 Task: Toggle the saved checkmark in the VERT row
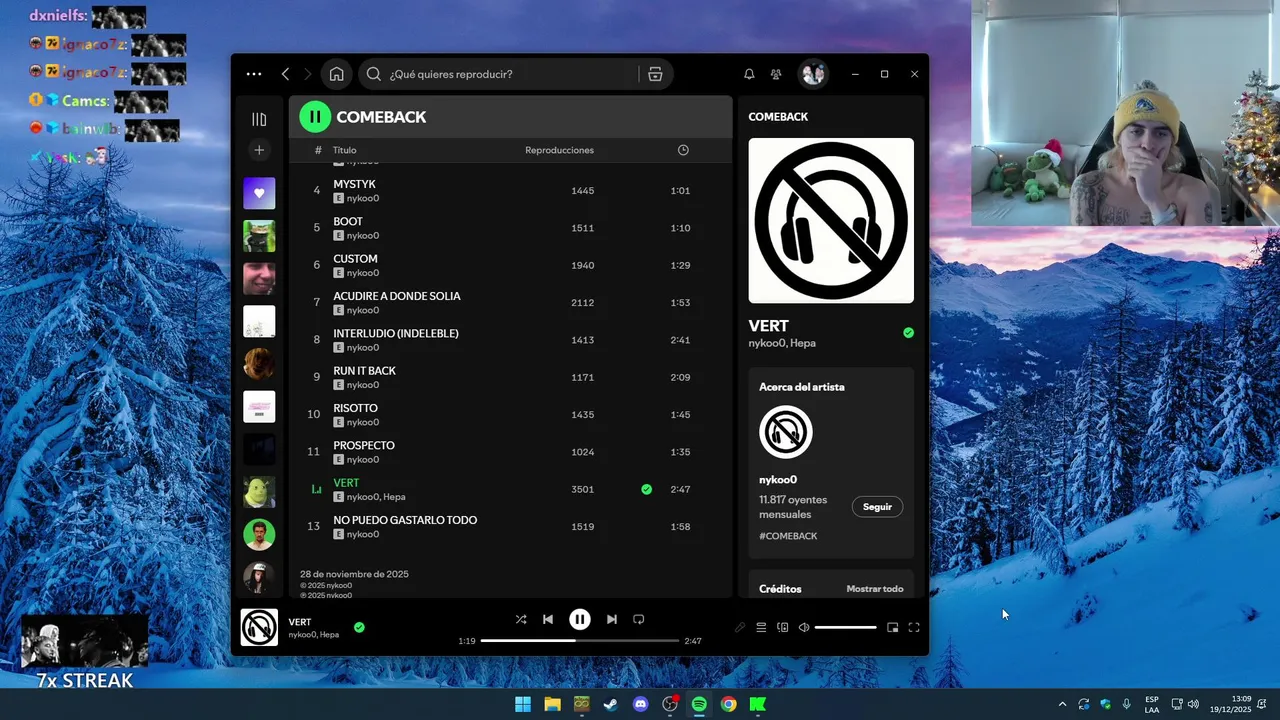pos(646,489)
